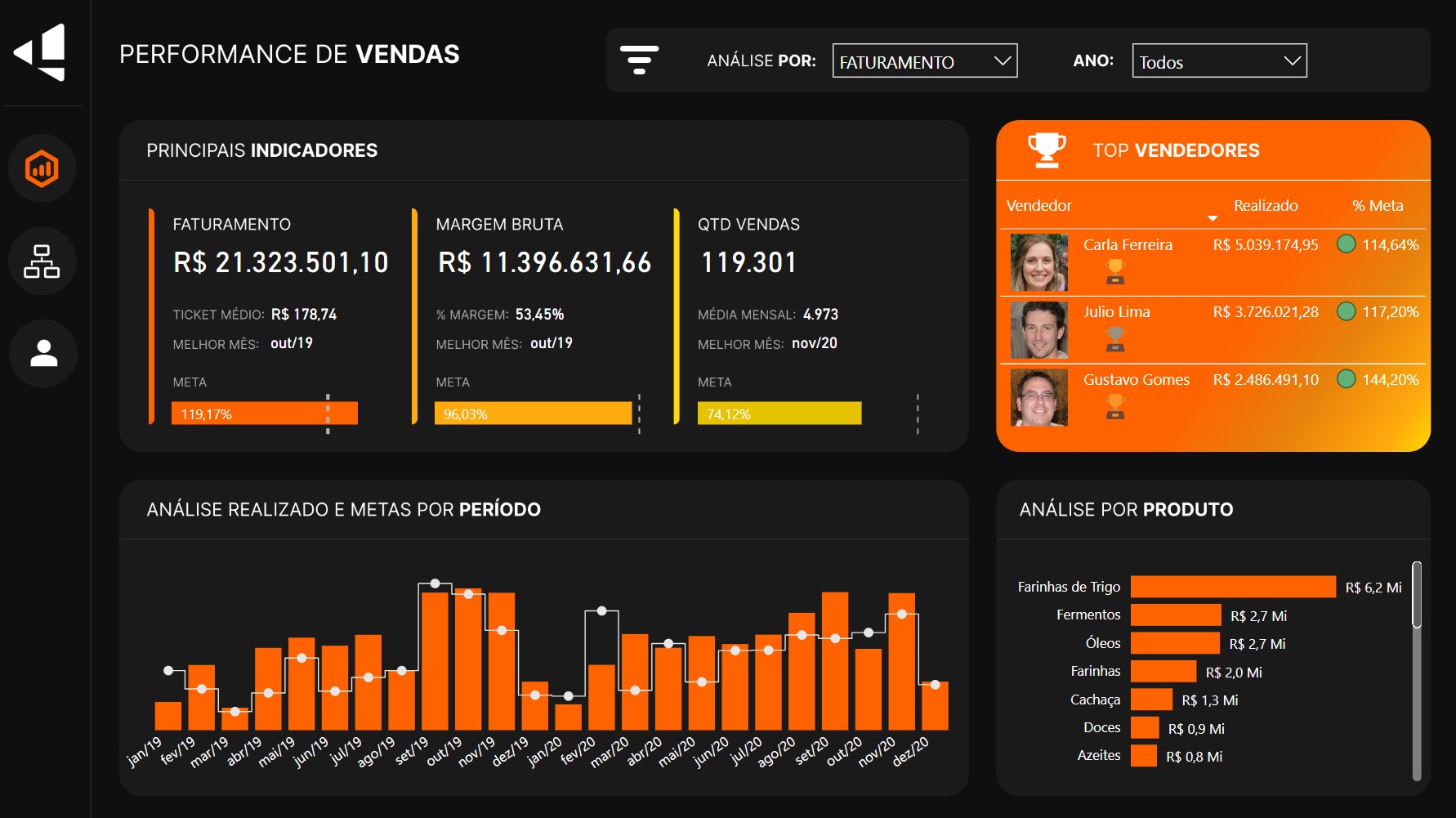Open the user profile page icon
This screenshot has width=1456, height=818.
(x=43, y=353)
